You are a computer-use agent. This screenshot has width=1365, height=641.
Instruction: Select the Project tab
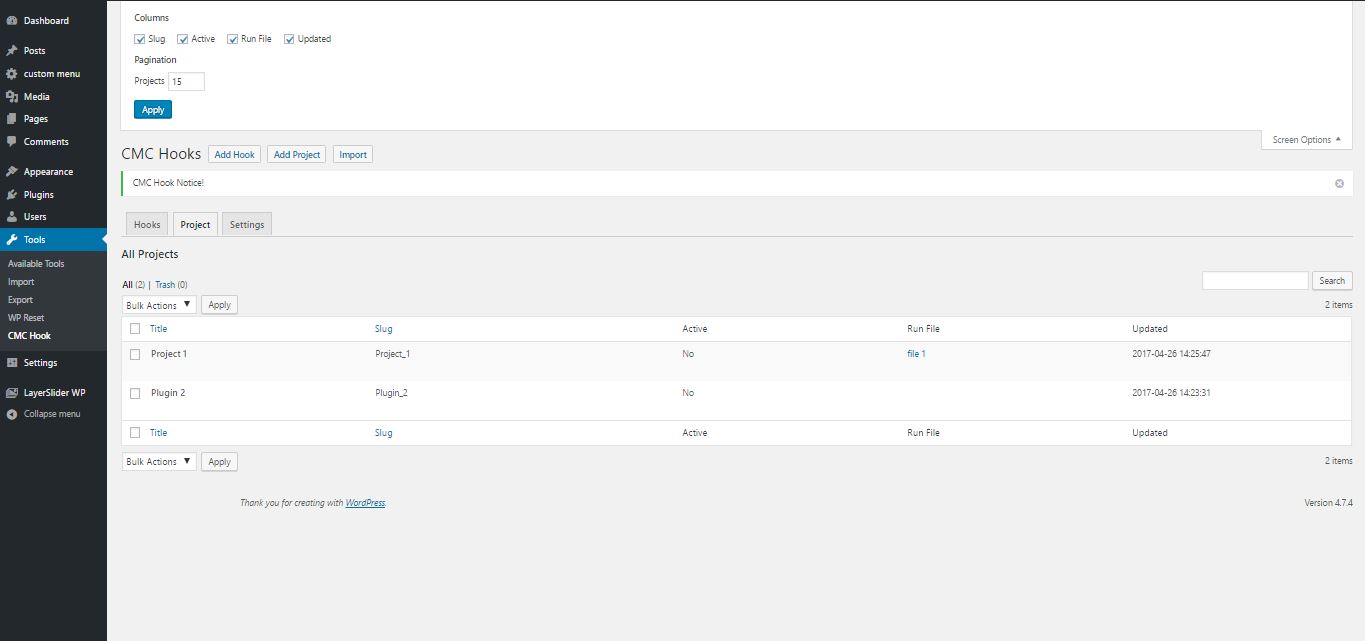coord(195,225)
